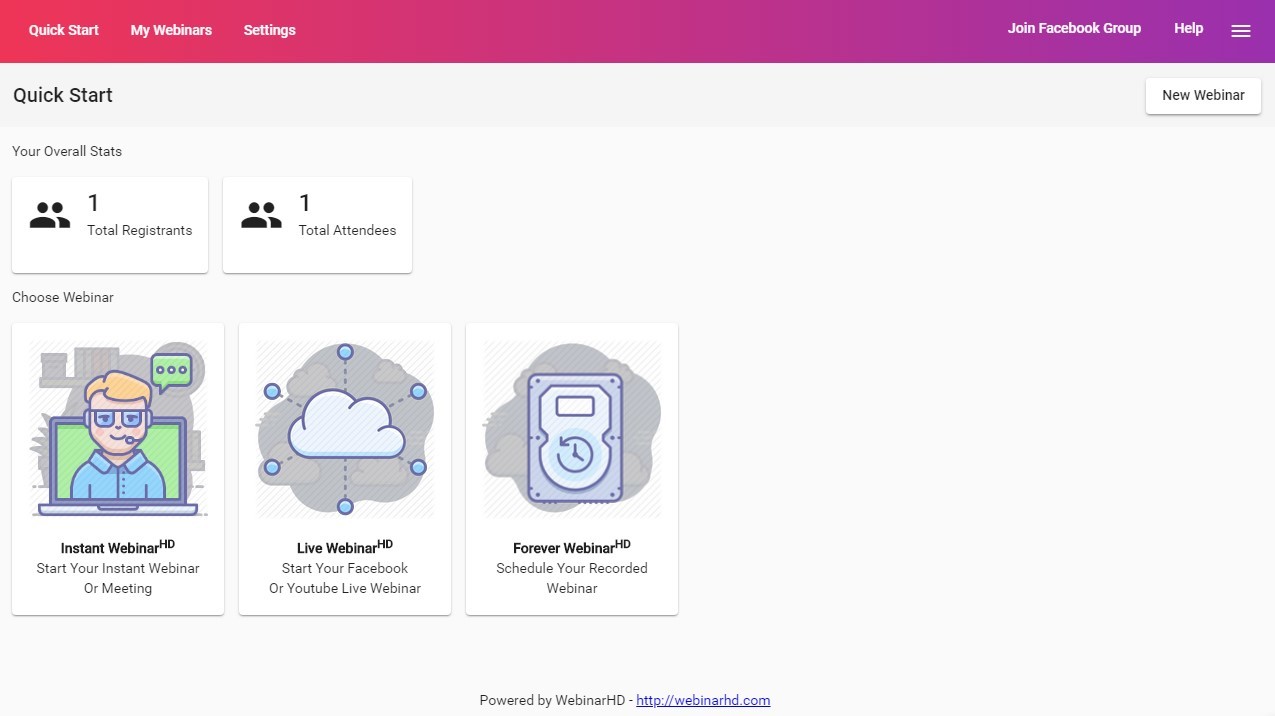Click 'Start Your Instant Webinar Or Meeting' description
This screenshot has width=1275, height=716.
pyautogui.click(x=118, y=578)
